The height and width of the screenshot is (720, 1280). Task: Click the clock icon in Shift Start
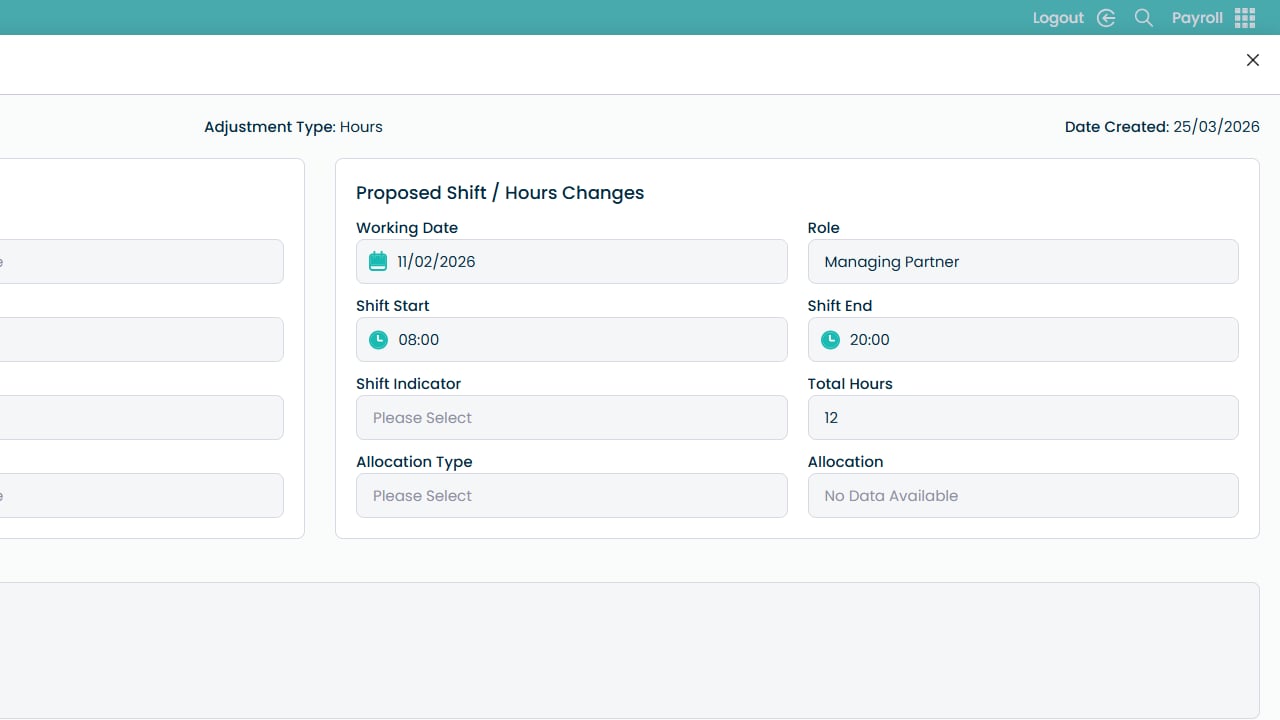click(x=378, y=340)
